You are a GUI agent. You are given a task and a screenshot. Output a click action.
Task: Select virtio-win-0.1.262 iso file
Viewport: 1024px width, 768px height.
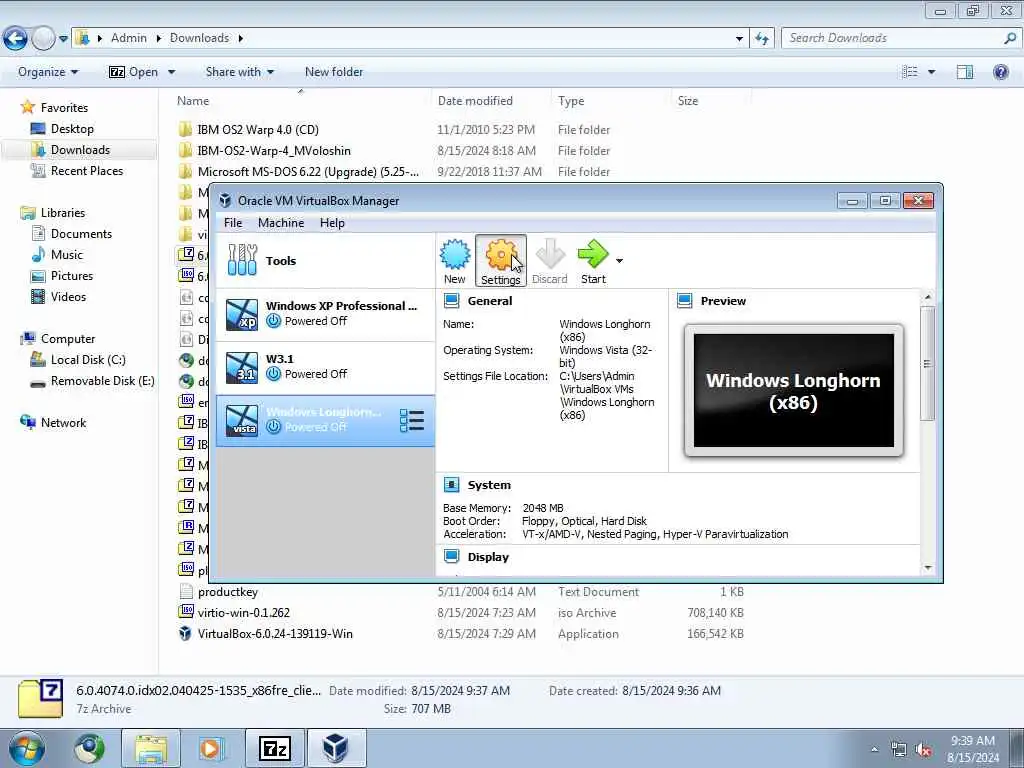[x=244, y=613]
